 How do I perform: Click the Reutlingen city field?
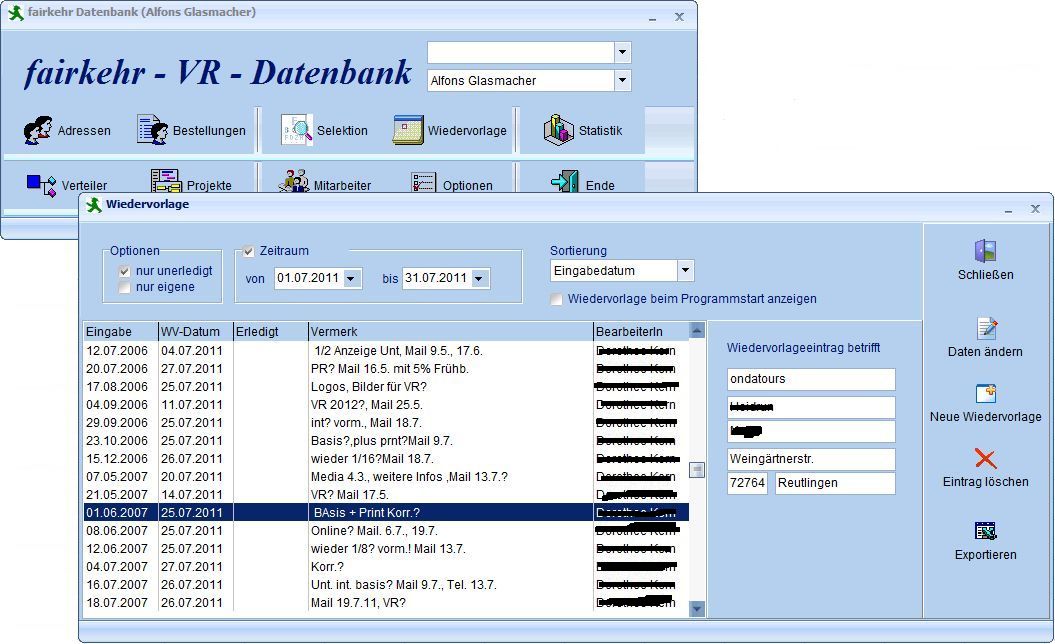pyautogui.click(x=835, y=482)
